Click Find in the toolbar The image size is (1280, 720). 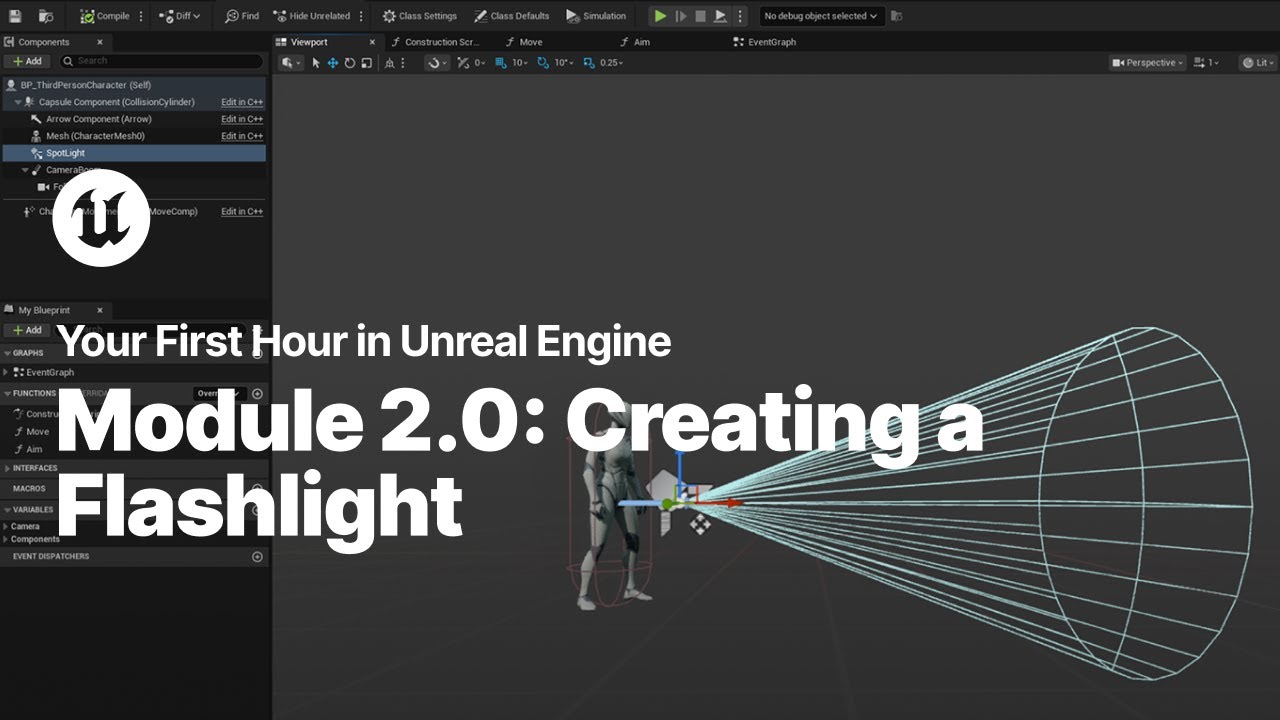pyautogui.click(x=242, y=16)
